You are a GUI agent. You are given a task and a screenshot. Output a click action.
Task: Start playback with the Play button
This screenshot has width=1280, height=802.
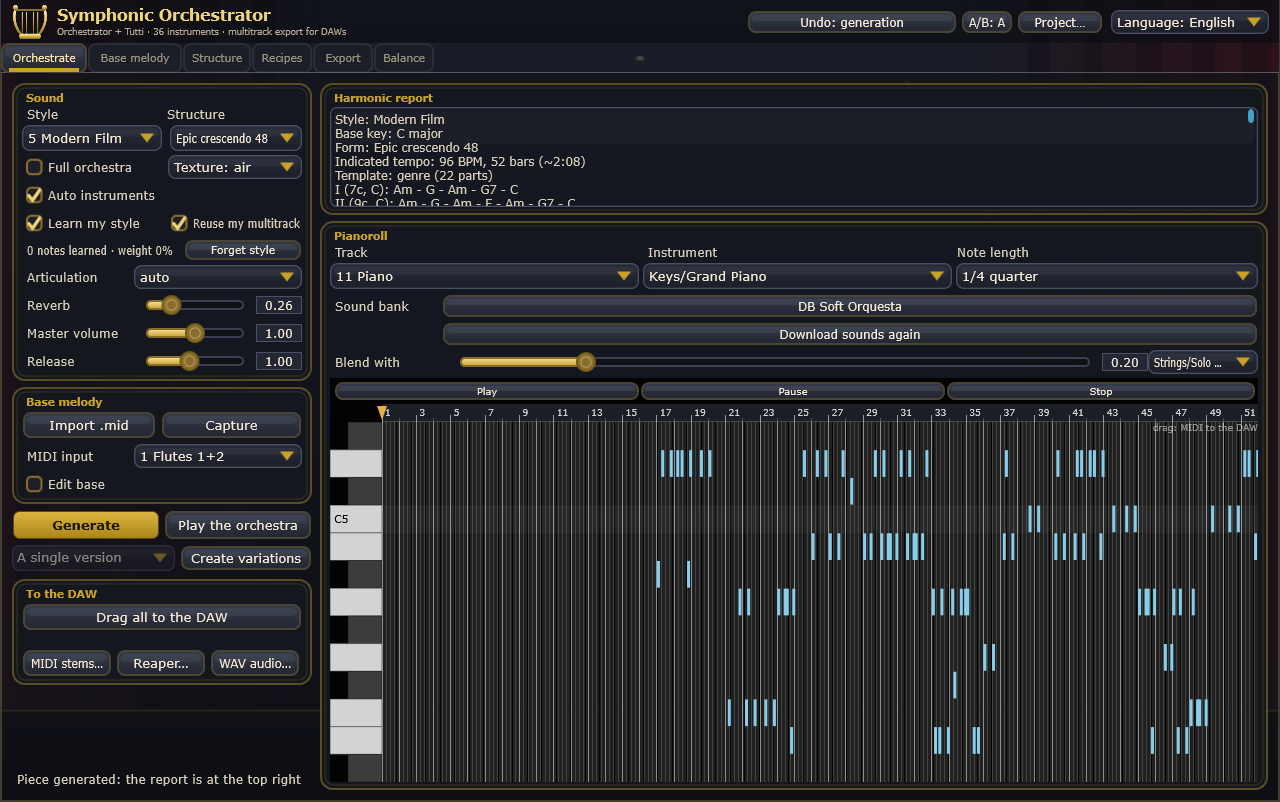487,391
